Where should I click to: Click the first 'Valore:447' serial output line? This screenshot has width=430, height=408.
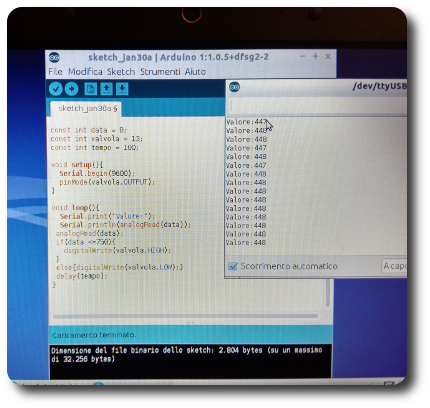(x=246, y=122)
